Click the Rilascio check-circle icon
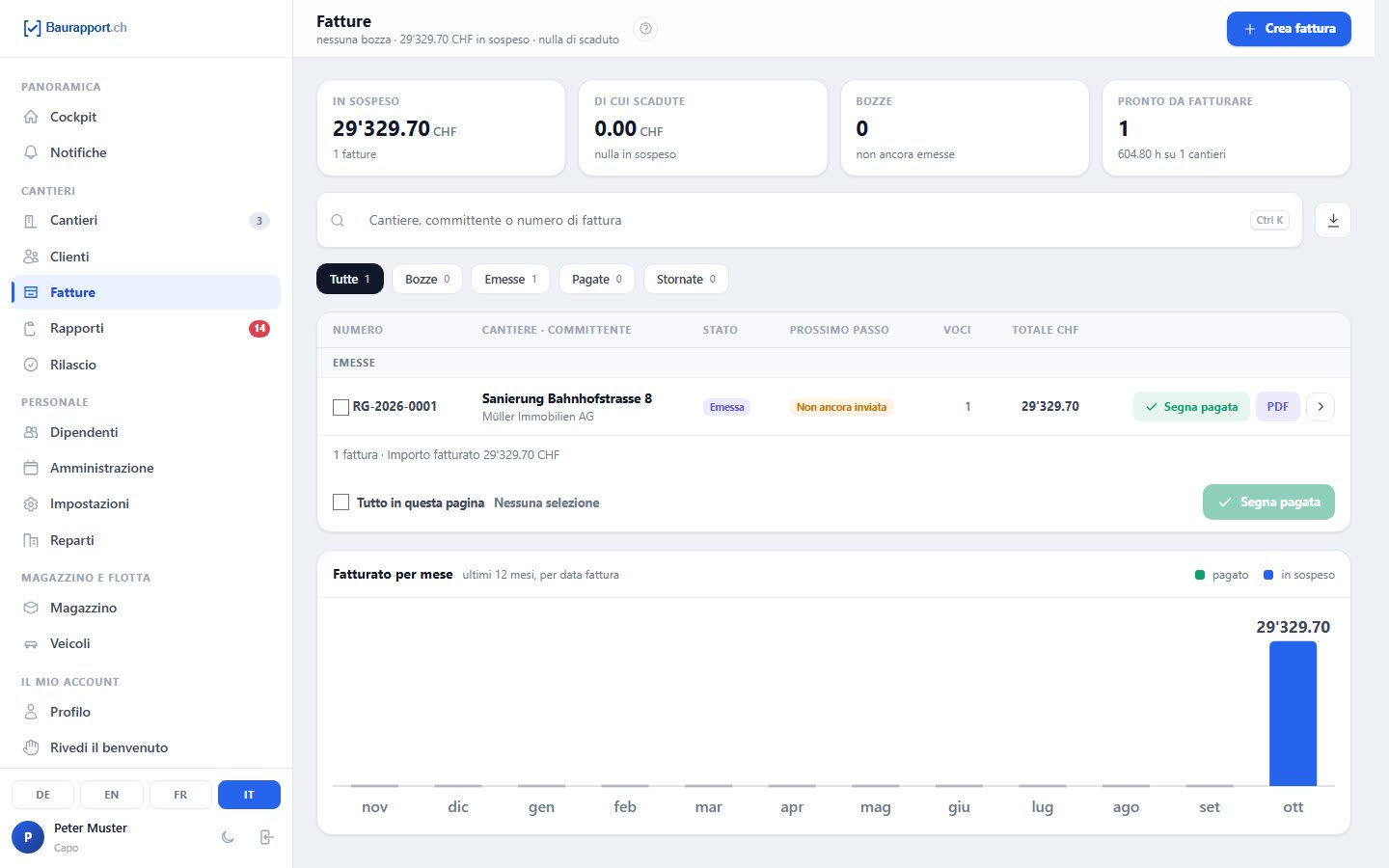Screen dimensions: 1389x868 click(31, 365)
